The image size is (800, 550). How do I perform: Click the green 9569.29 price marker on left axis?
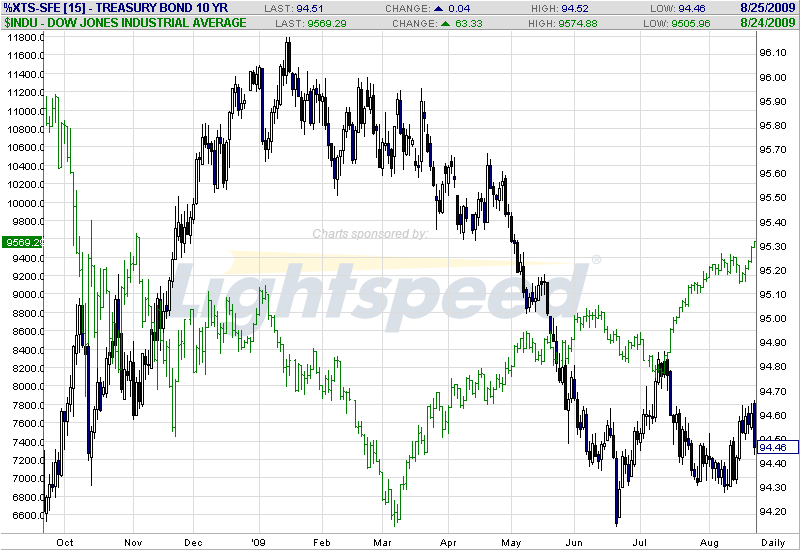point(23,242)
